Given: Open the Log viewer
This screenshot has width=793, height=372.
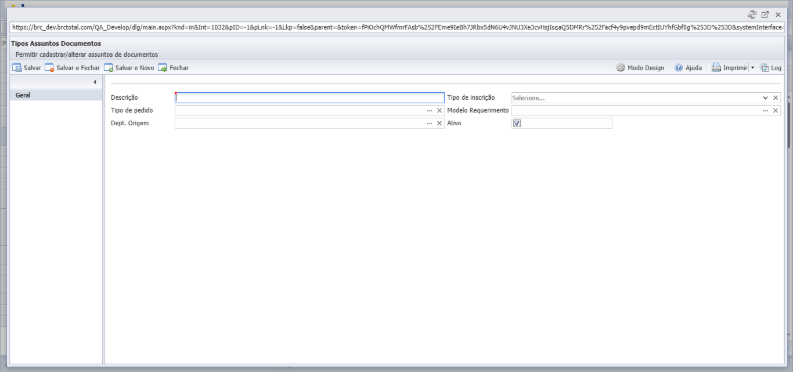Looking at the screenshot, I should 771,68.
